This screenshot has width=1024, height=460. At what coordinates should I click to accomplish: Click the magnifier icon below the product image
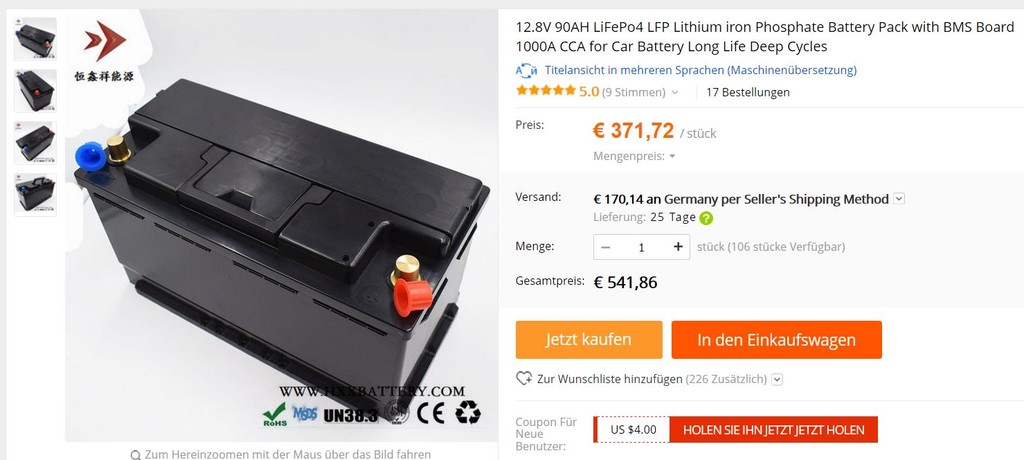click(x=136, y=455)
